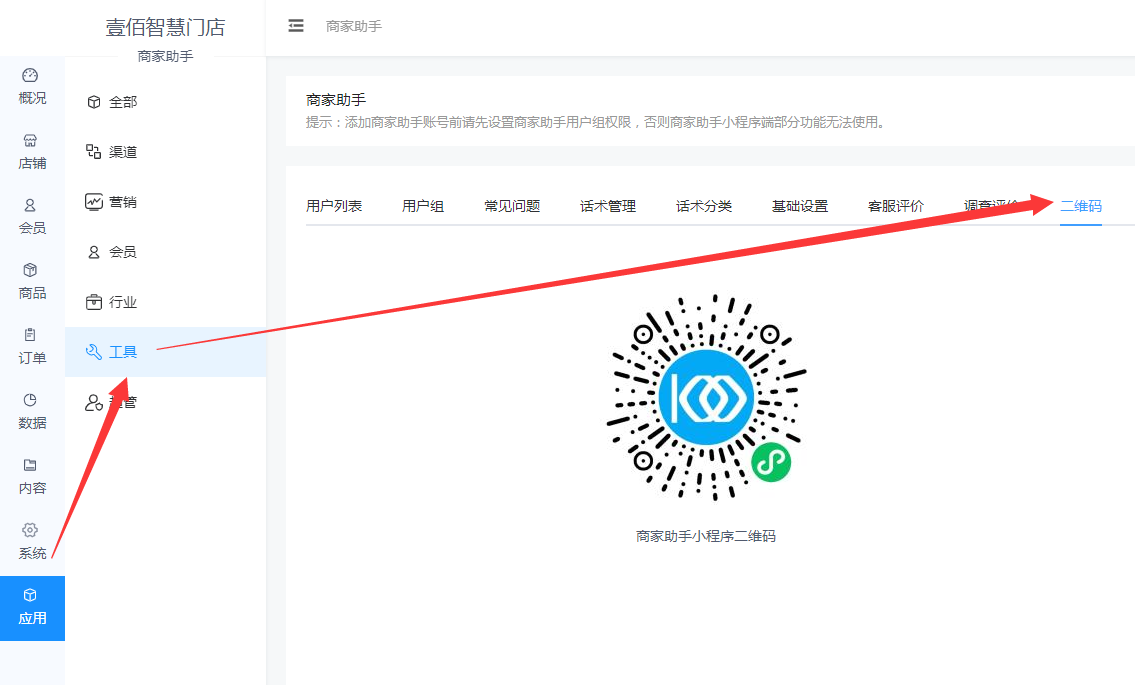The height and width of the screenshot is (685, 1135).
Task: Open the 基础设置 tab
Action: click(800, 206)
